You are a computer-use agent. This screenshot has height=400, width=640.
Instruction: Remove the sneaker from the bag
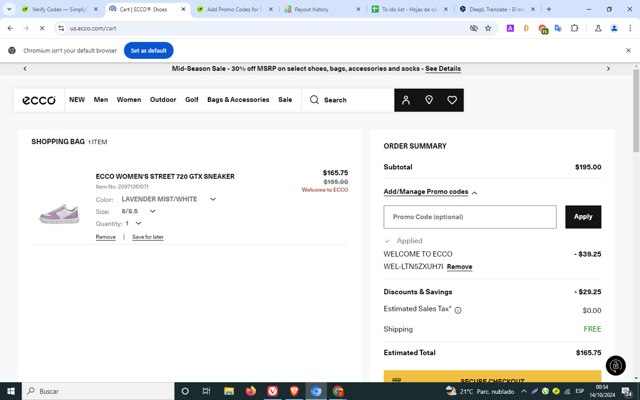pos(106,237)
